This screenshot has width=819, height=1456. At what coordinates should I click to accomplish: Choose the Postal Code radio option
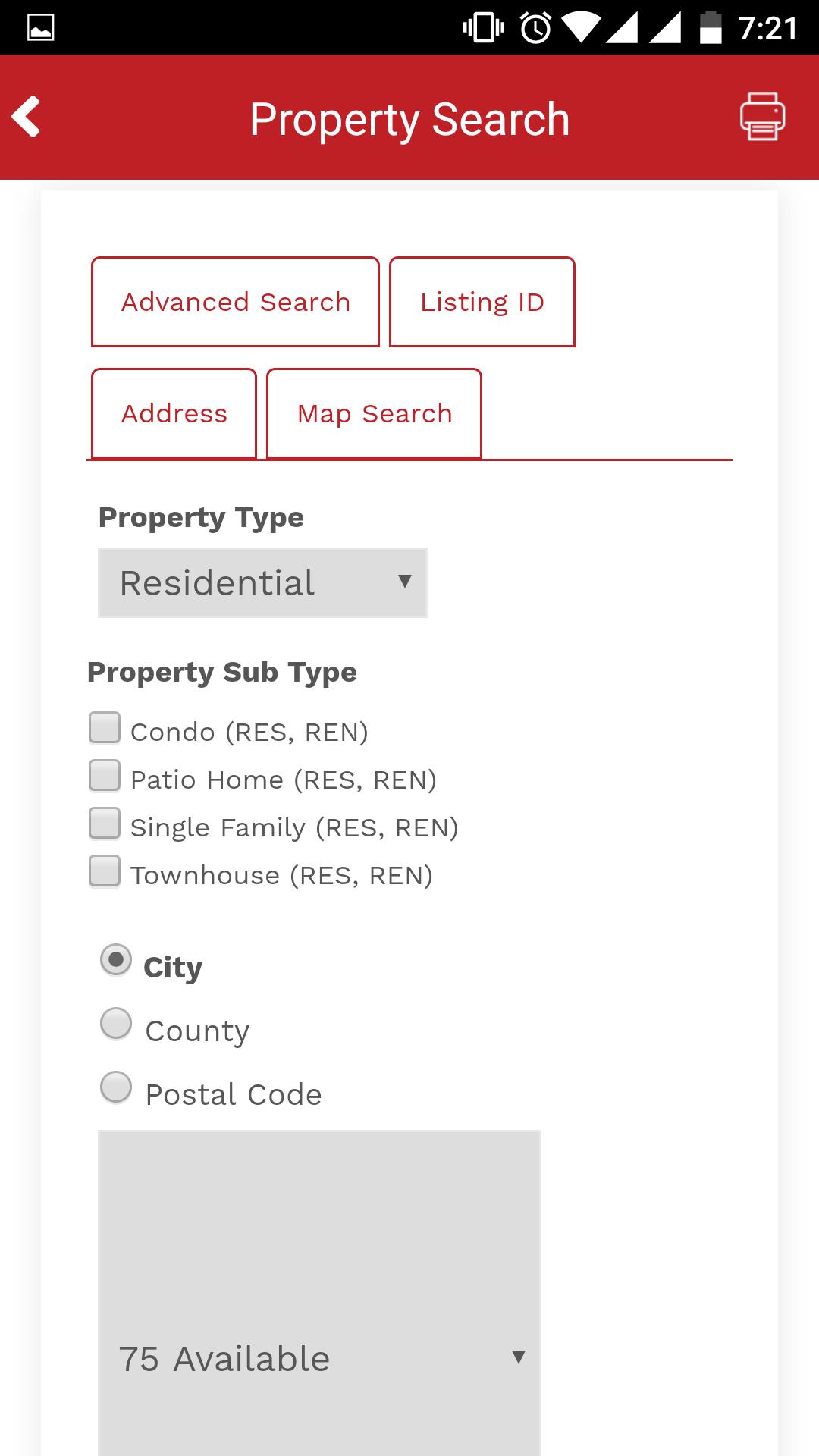(116, 1087)
